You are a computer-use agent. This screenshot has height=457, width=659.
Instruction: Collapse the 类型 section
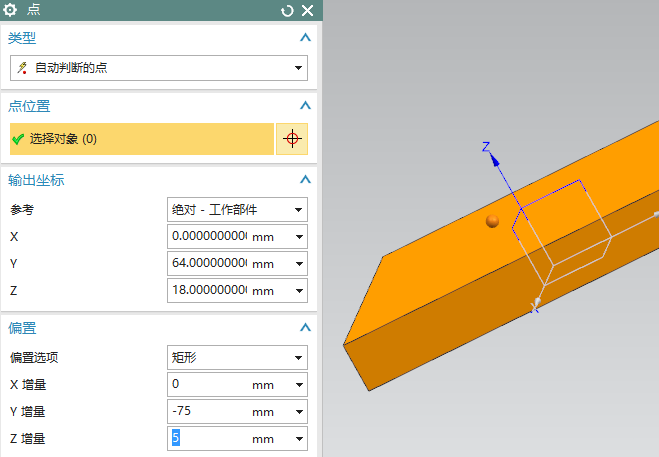point(305,38)
